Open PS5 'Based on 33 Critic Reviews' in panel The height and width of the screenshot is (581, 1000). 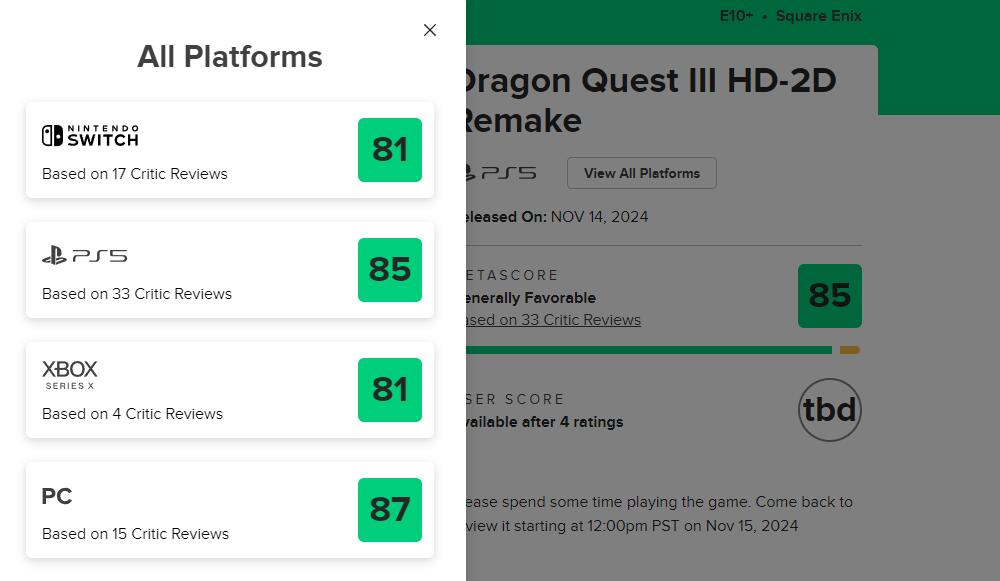[137, 294]
